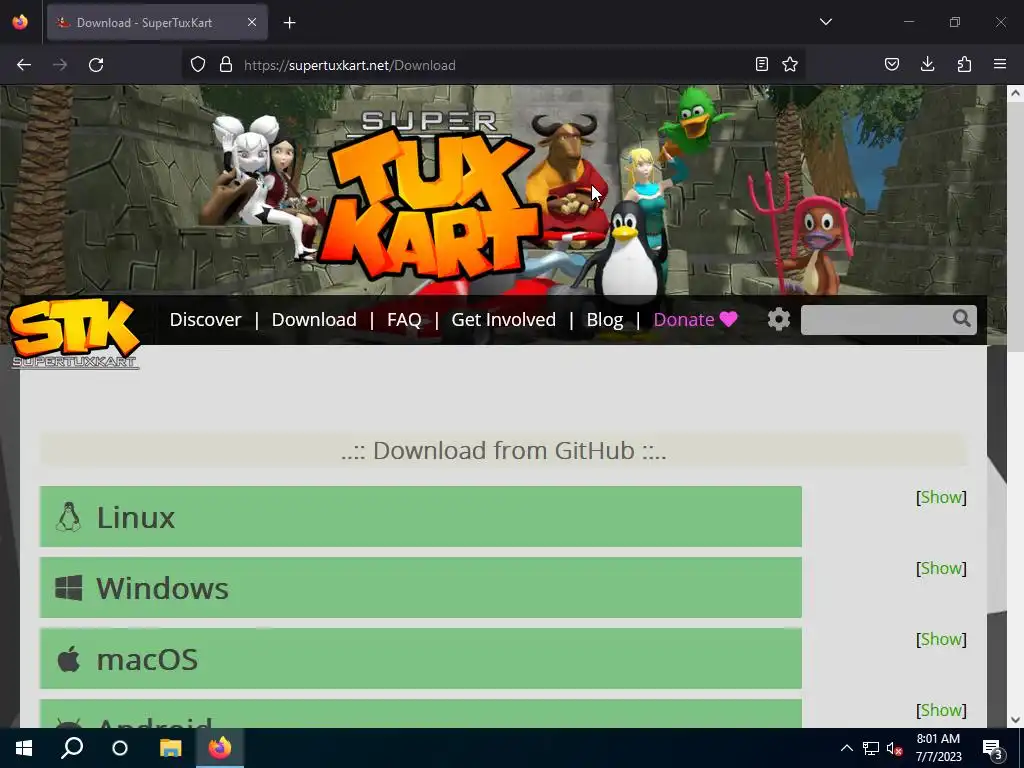Viewport: 1024px width, 768px height.
Task: Open Cortana circle icon in taskbar
Action: click(120, 748)
